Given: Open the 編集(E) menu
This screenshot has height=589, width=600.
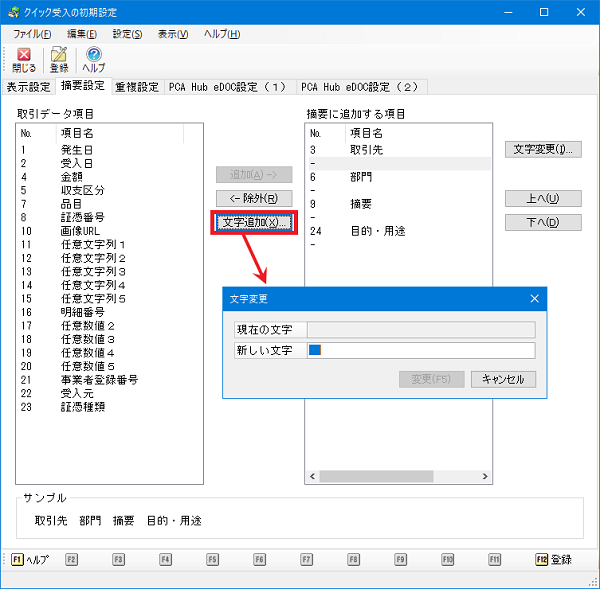Looking at the screenshot, I should click(81, 34).
